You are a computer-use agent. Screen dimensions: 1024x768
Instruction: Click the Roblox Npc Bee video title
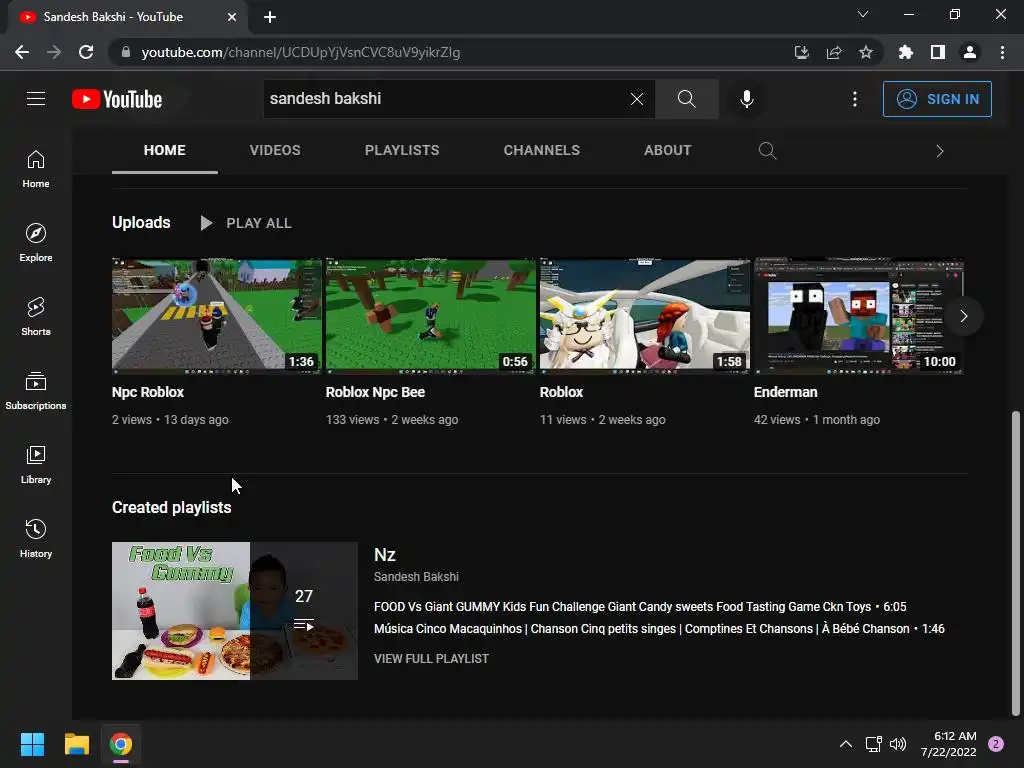(x=376, y=392)
